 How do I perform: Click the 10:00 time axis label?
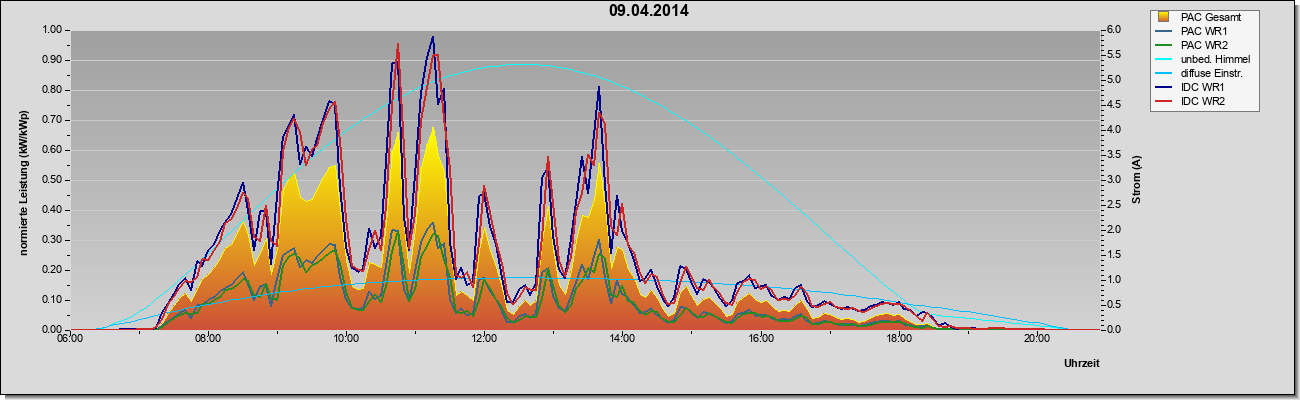click(x=346, y=339)
